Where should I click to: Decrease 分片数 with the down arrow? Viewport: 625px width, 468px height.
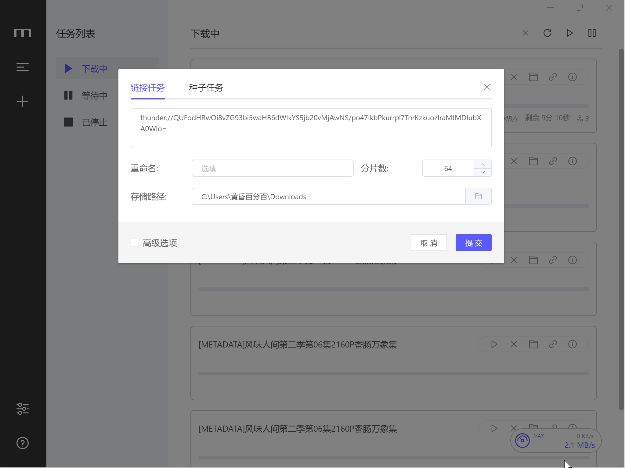tap(483, 172)
